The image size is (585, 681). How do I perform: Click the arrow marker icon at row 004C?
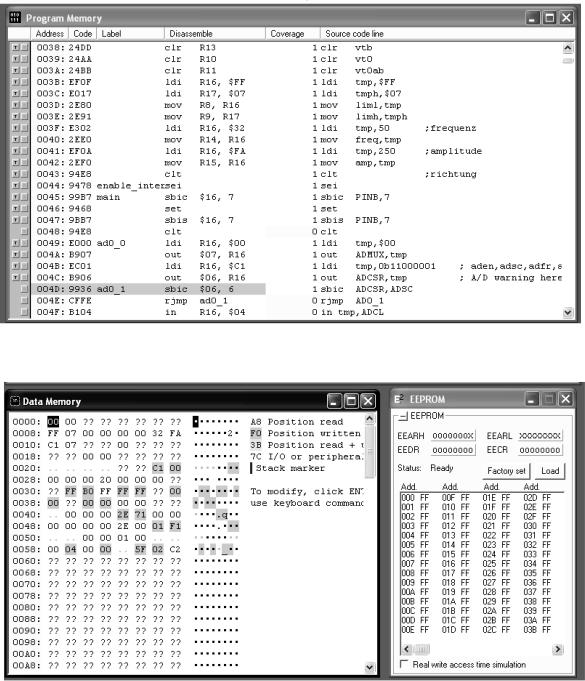16,278
